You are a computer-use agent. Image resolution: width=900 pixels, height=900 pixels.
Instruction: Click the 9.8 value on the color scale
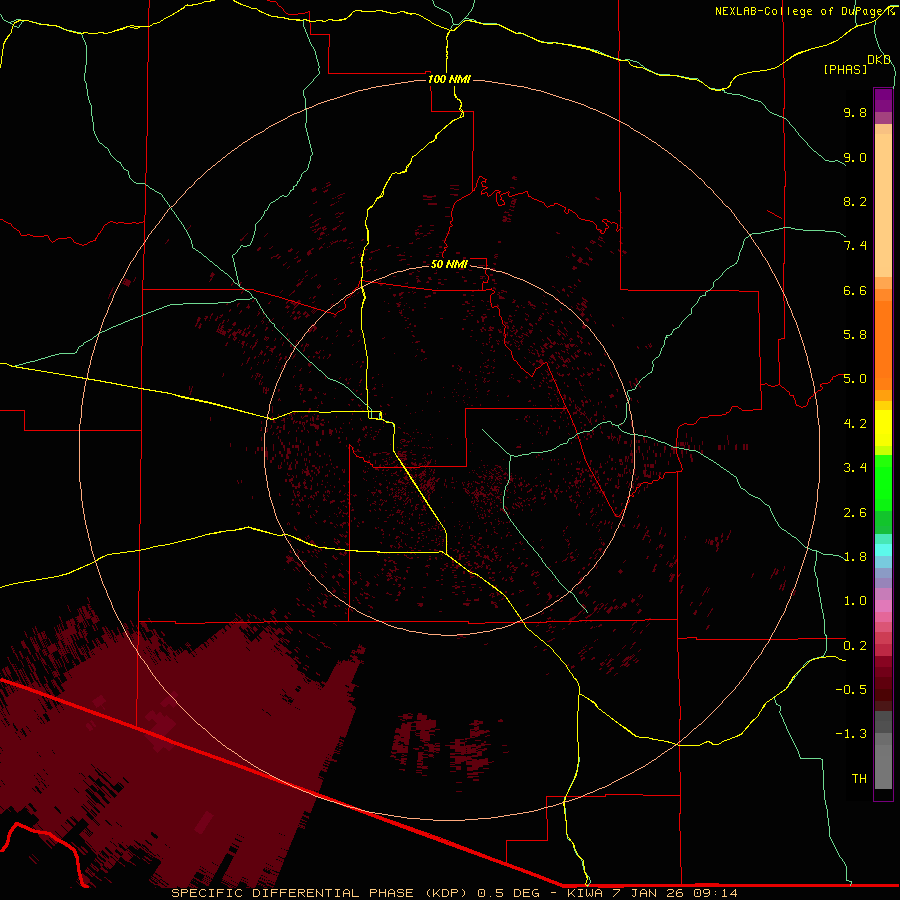click(x=855, y=112)
